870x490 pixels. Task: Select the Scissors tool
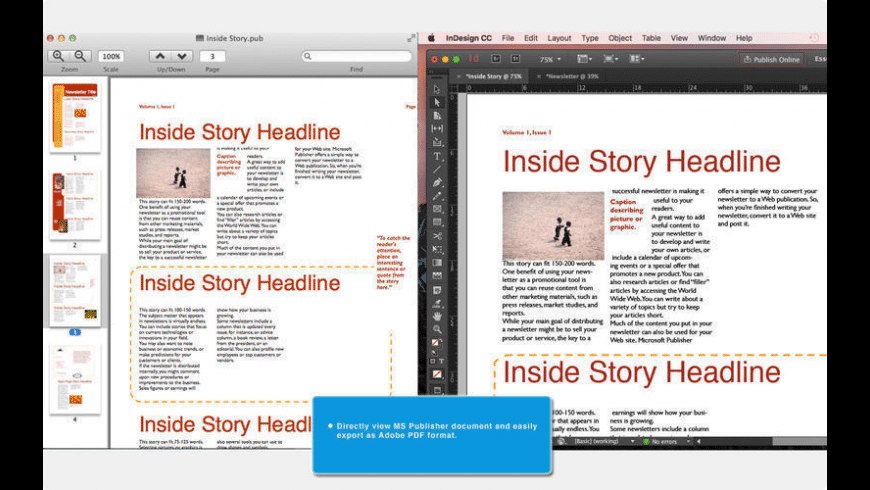click(x=437, y=236)
